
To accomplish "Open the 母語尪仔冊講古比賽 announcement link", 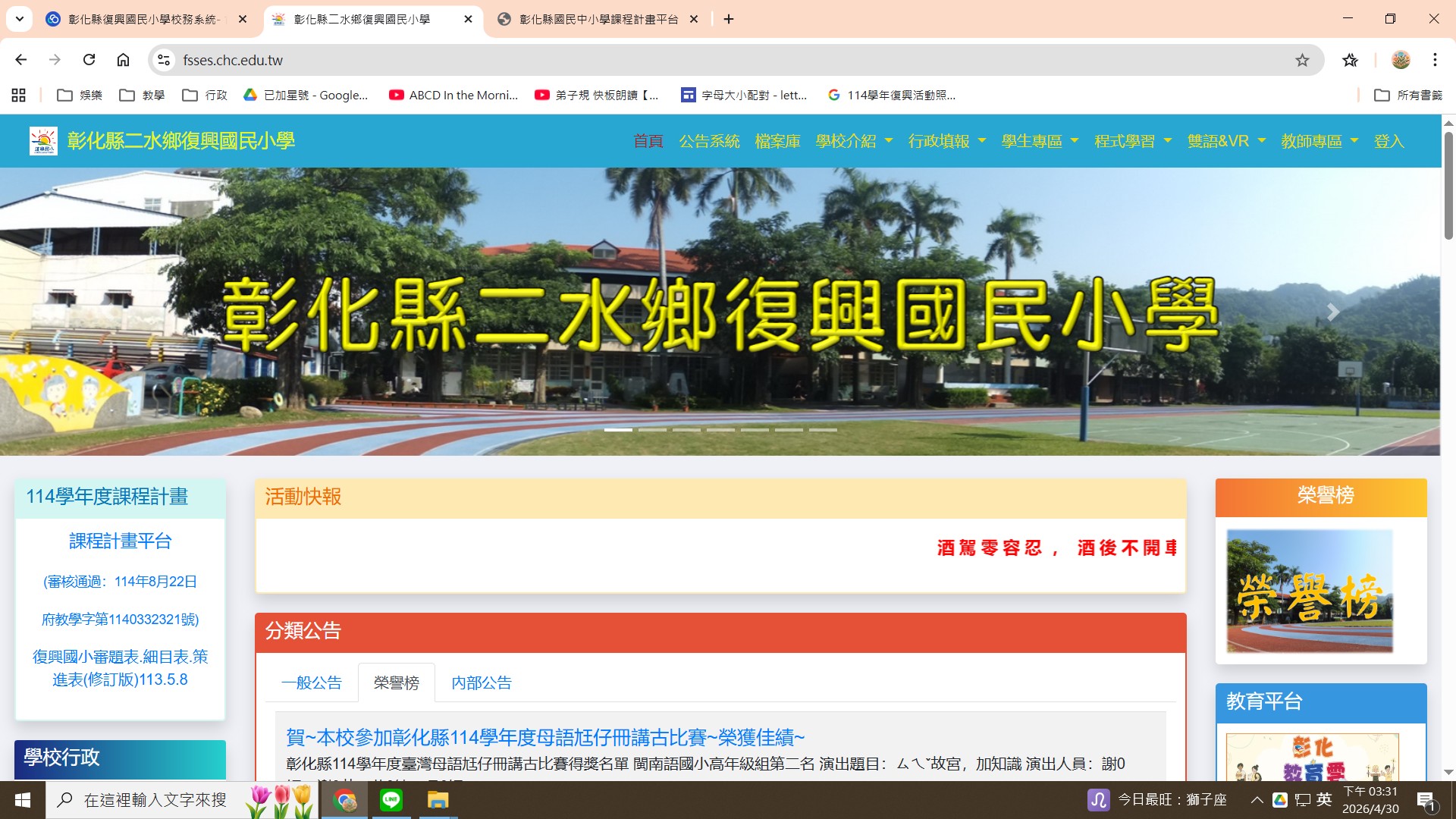I will pyautogui.click(x=545, y=737).
